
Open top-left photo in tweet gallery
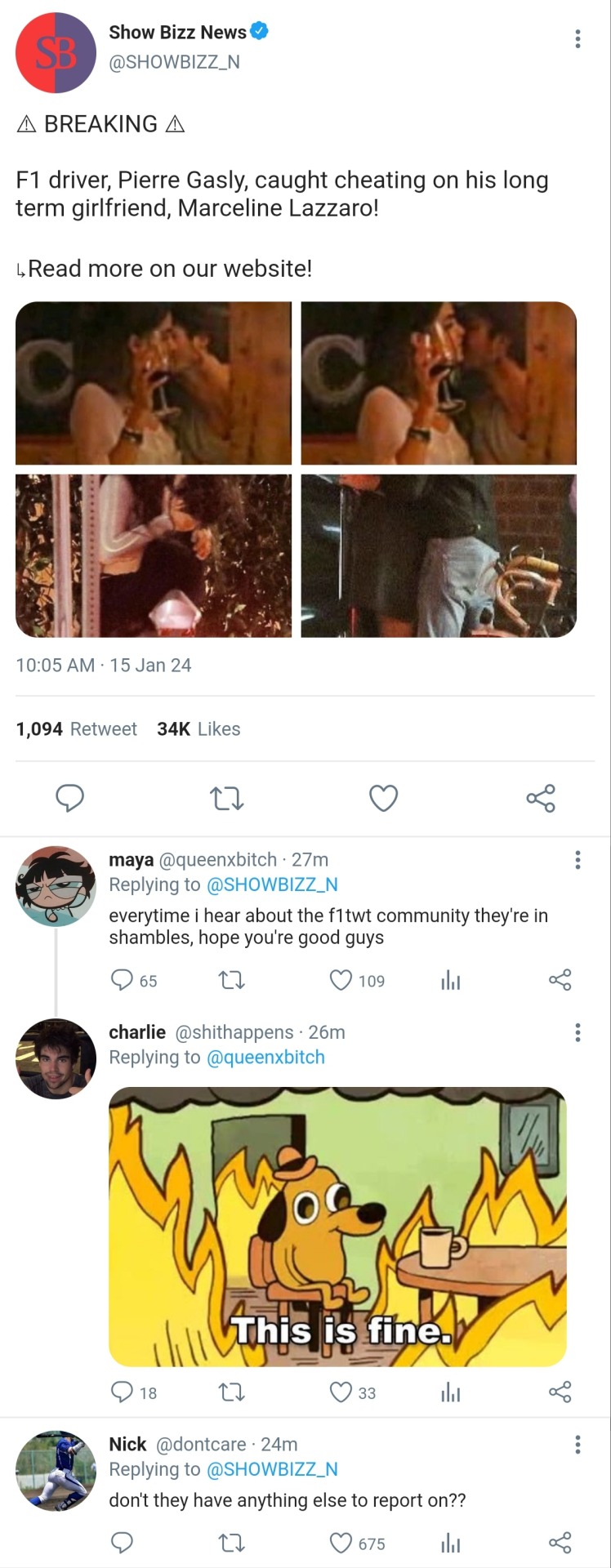(154, 383)
